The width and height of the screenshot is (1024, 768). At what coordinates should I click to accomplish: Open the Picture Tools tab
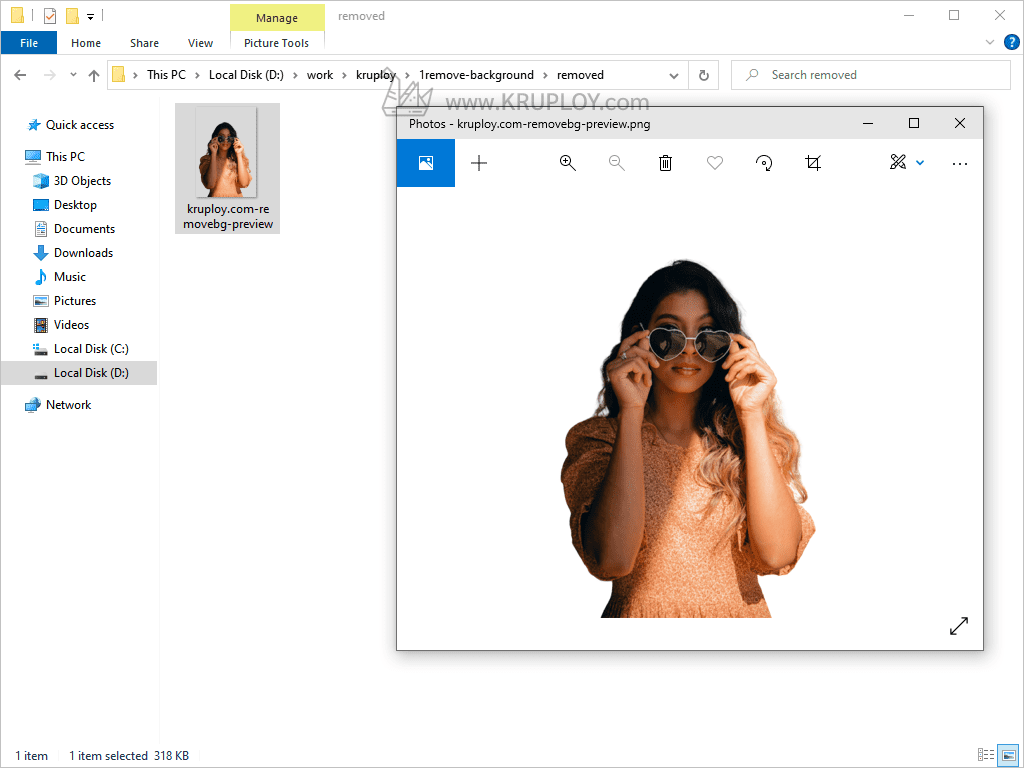tap(276, 43)
